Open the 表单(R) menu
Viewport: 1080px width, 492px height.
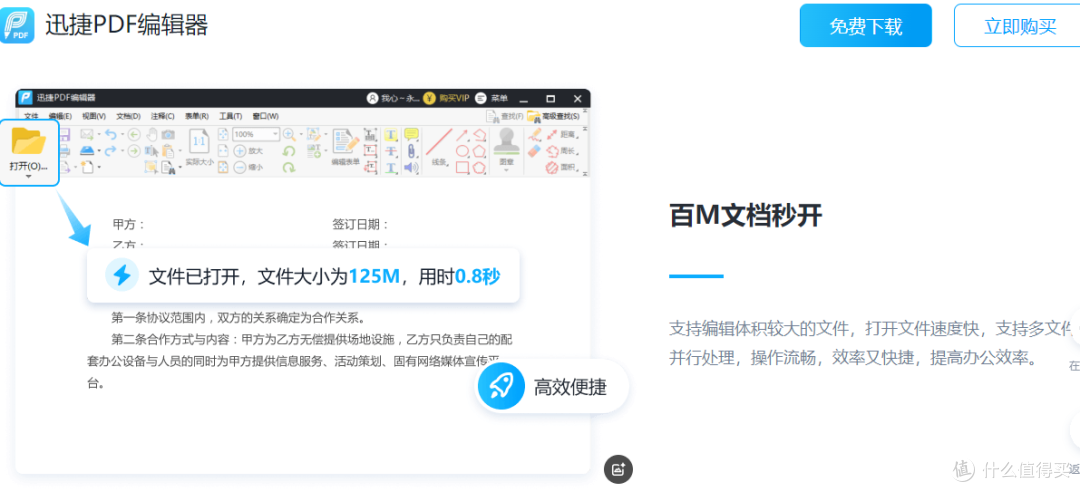pos(197,116)
